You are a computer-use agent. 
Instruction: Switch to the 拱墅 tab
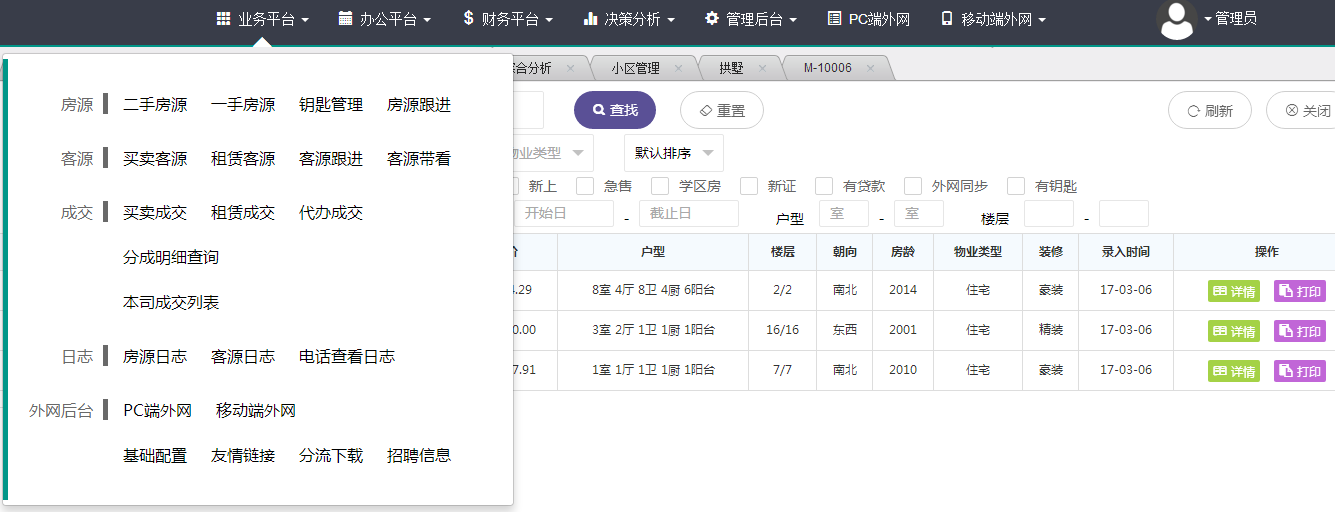[x=731, y=68]
